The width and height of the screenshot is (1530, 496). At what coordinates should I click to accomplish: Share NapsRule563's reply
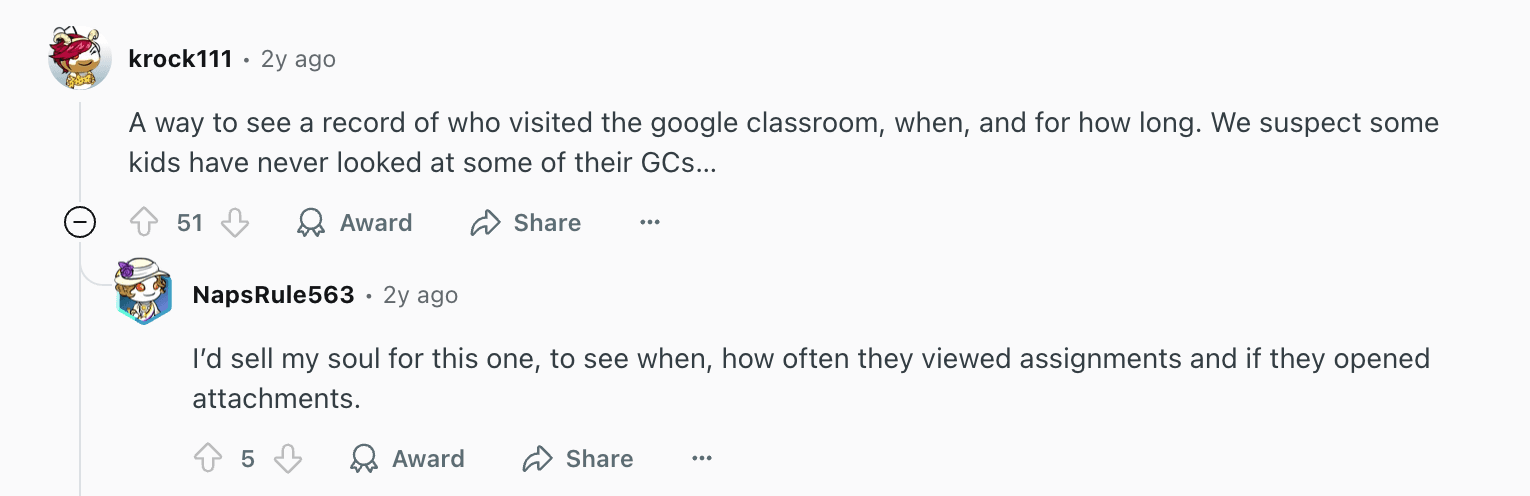578,459
